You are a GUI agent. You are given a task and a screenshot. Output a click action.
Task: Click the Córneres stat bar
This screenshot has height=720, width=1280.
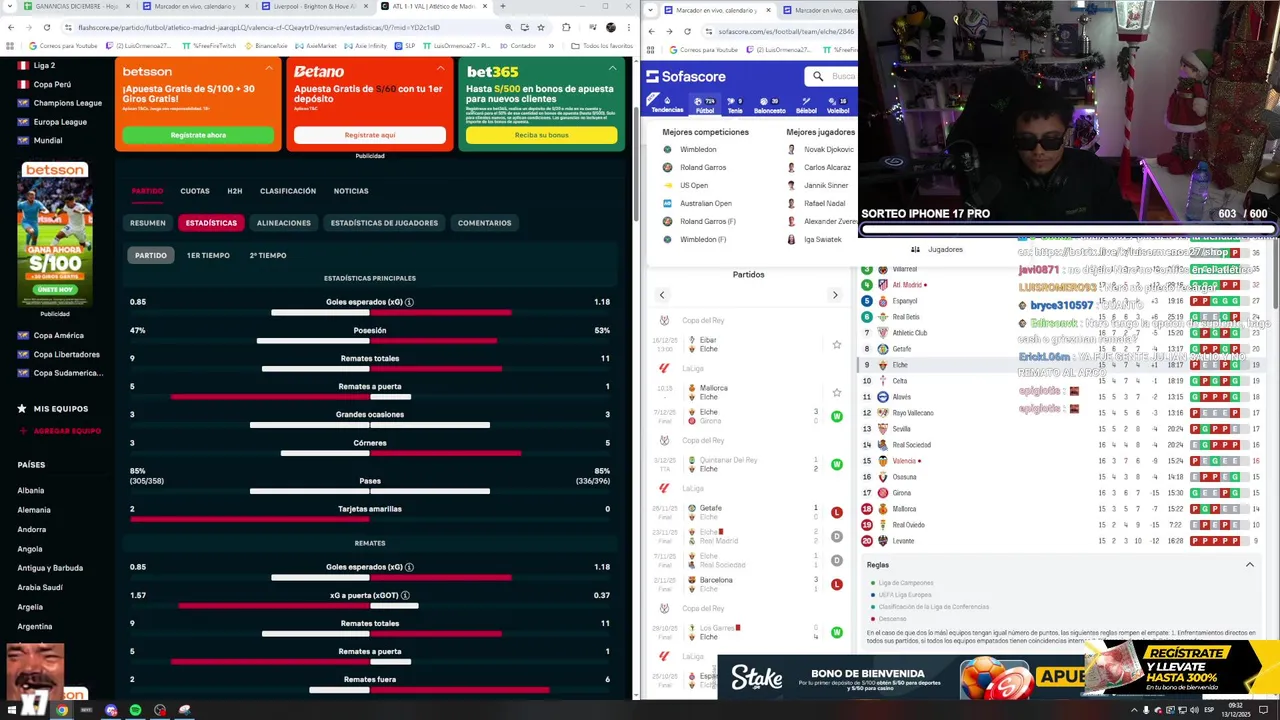(370, 452)
